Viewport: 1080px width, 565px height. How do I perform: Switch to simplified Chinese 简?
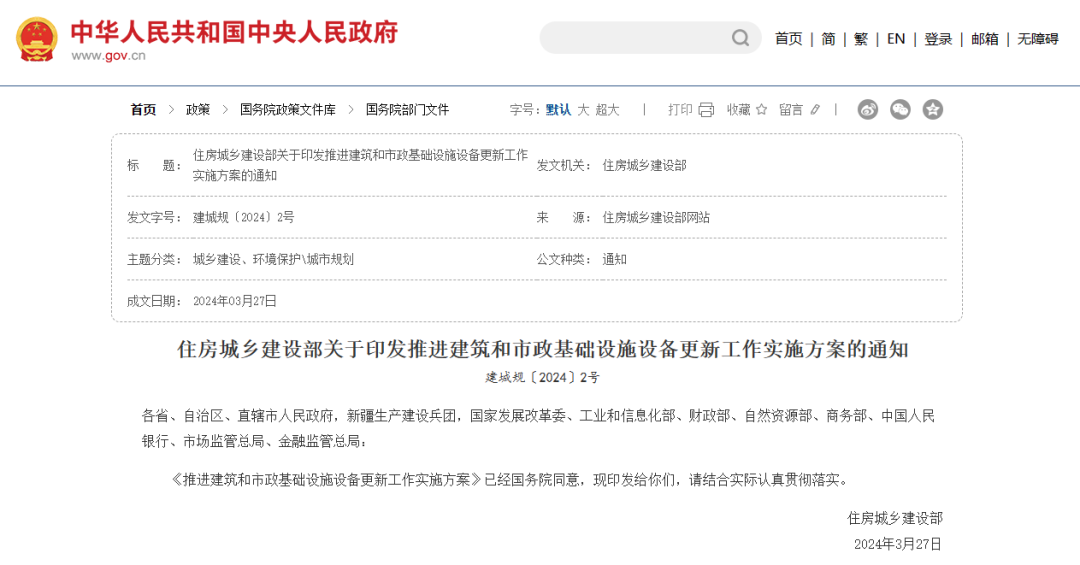tap(829, 39)
